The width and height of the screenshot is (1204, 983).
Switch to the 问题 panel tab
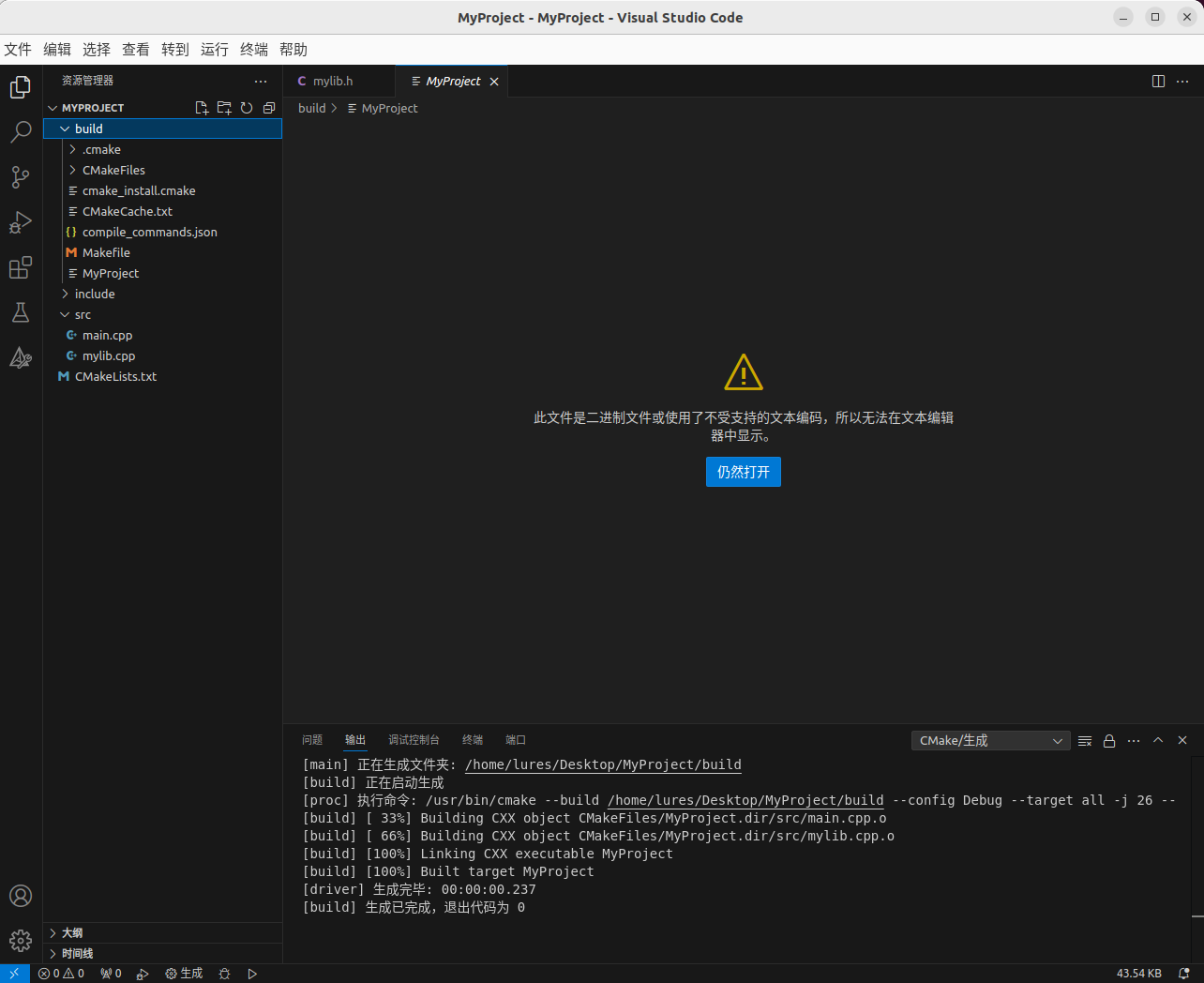click(312, 740)
